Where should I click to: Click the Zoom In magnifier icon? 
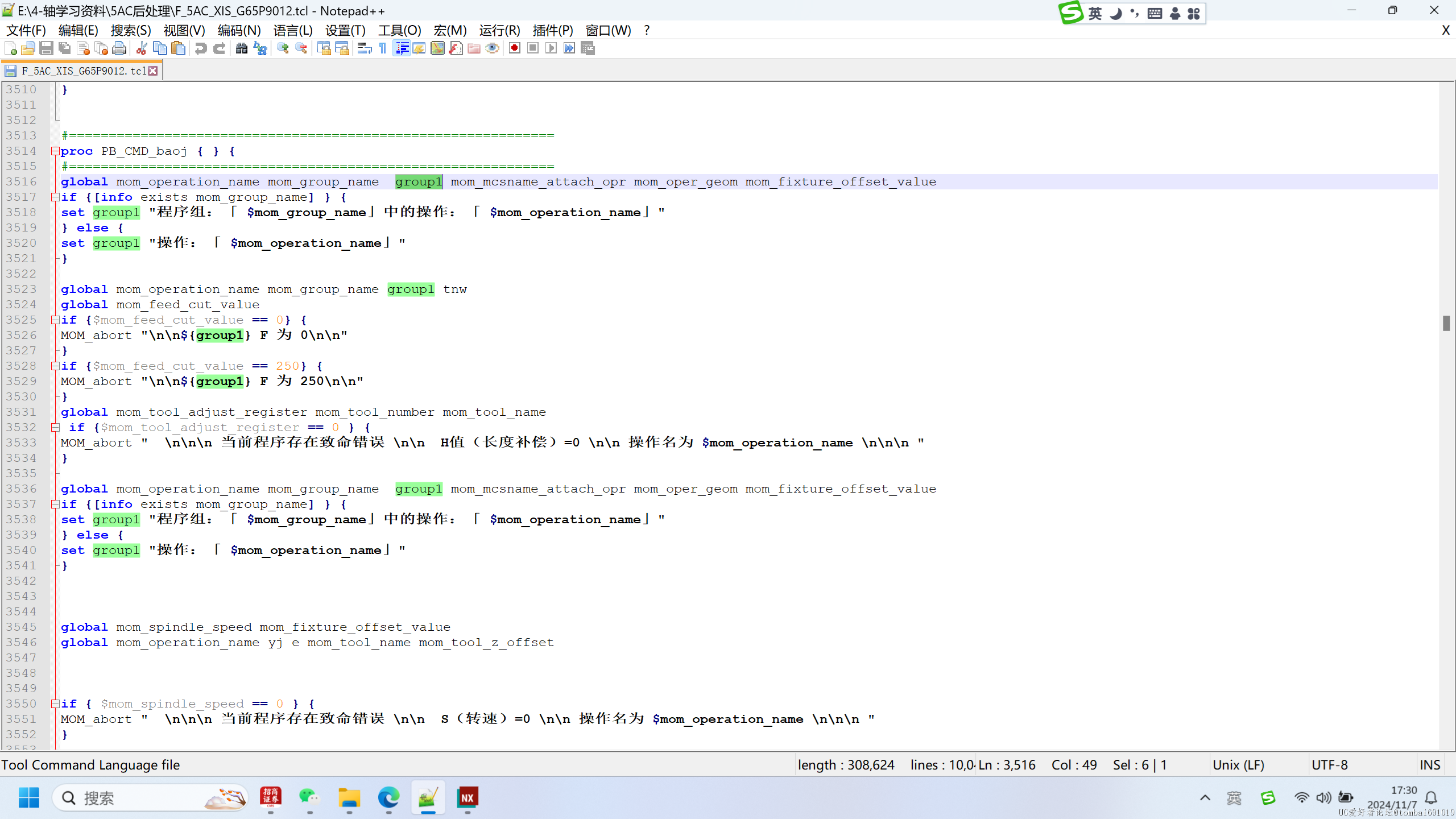283,48
